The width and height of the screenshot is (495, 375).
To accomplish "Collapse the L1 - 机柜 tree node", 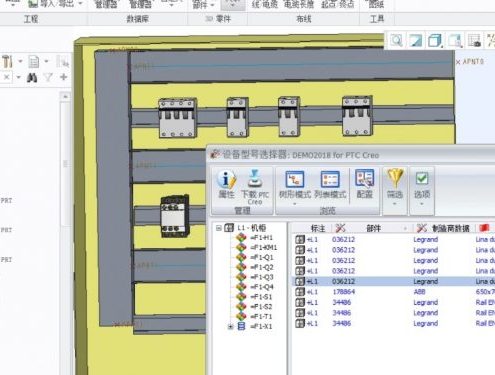I will tap(219, 228).
